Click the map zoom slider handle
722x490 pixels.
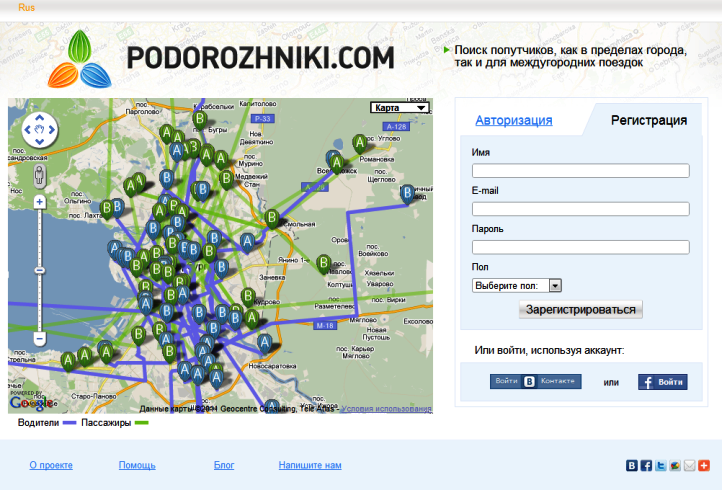[40, 270]
